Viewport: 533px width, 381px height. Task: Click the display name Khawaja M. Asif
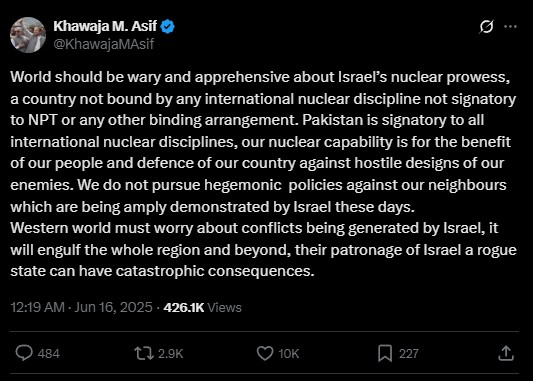105,26
